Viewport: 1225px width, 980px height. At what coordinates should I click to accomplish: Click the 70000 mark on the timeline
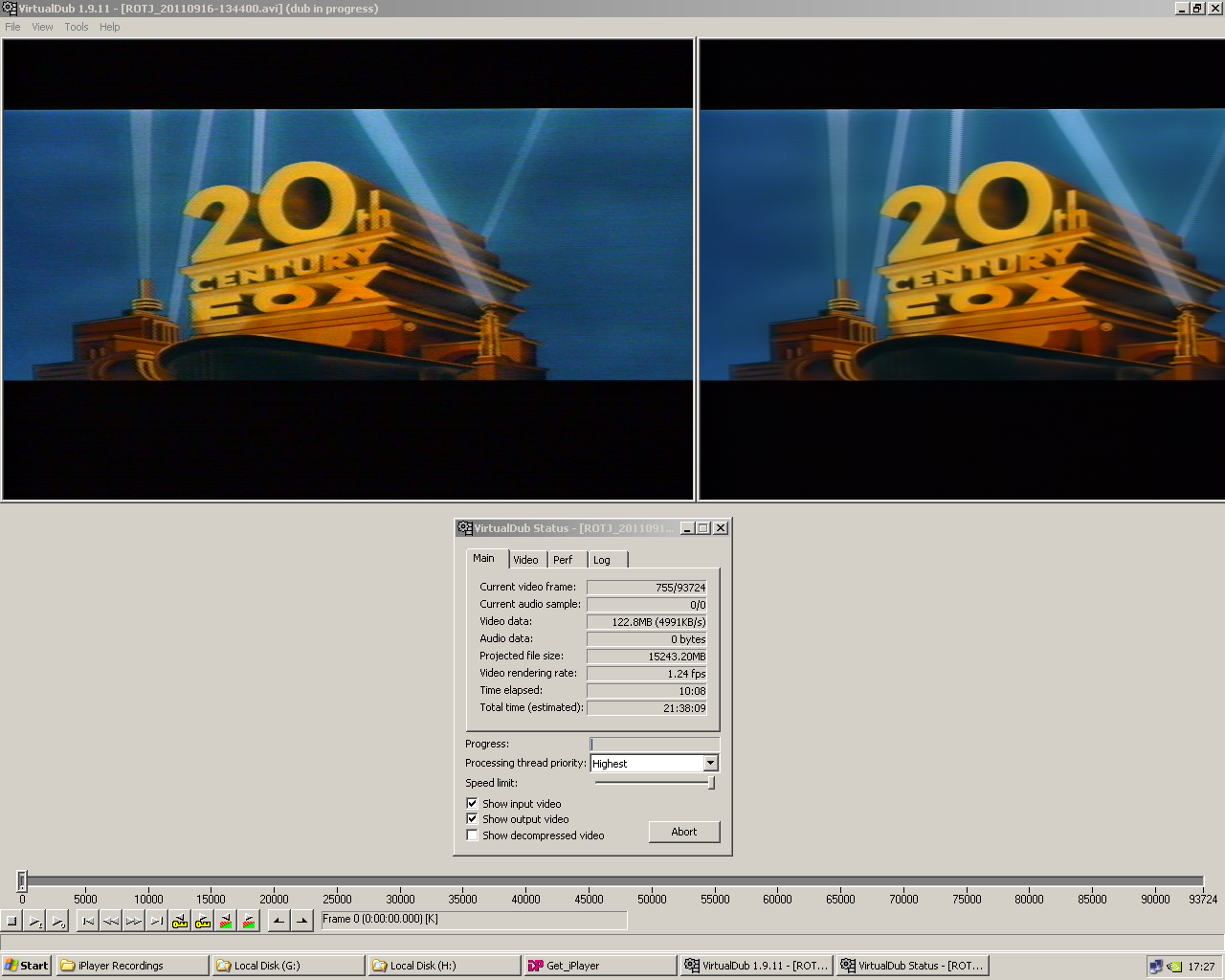click(x=903, y=899)
